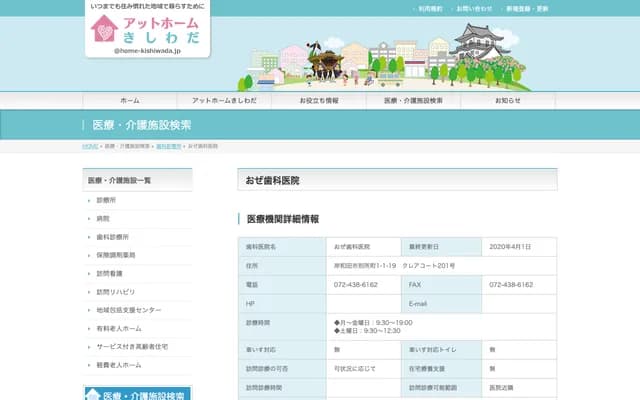640x400 pixels.
Task: Open the 医療・介護施設検索 sidebar banner
Action: (137, 393)
